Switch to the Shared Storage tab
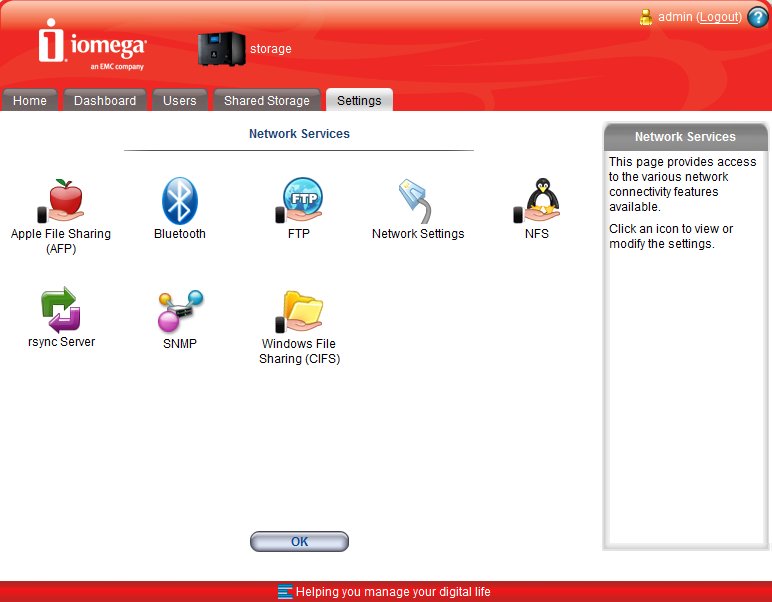The height and width of the screenshot is (602, 772). pos(267,100)
